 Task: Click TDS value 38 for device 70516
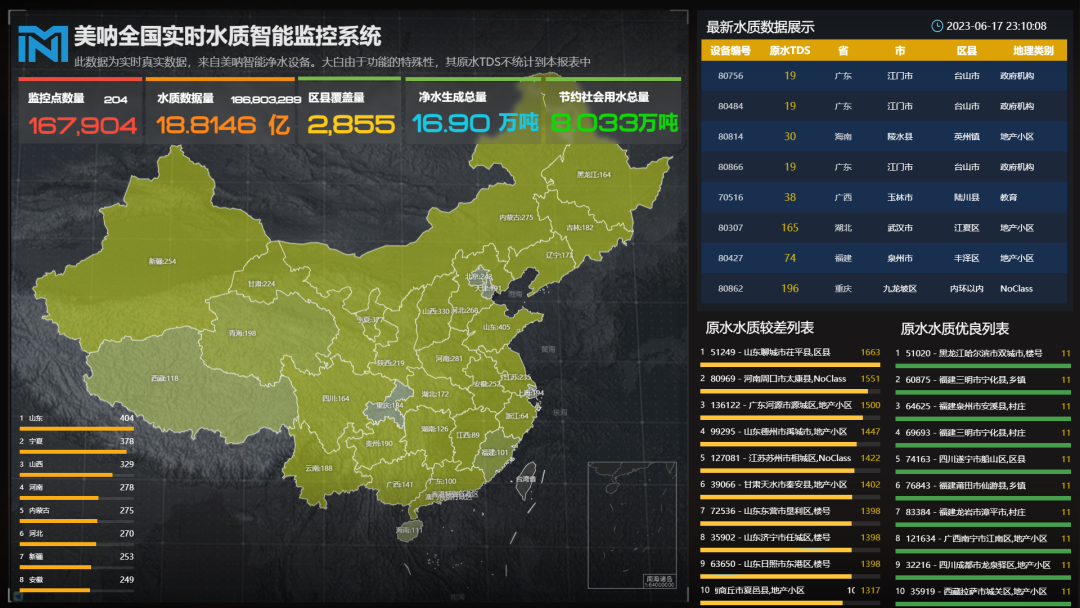click(790, 197)
